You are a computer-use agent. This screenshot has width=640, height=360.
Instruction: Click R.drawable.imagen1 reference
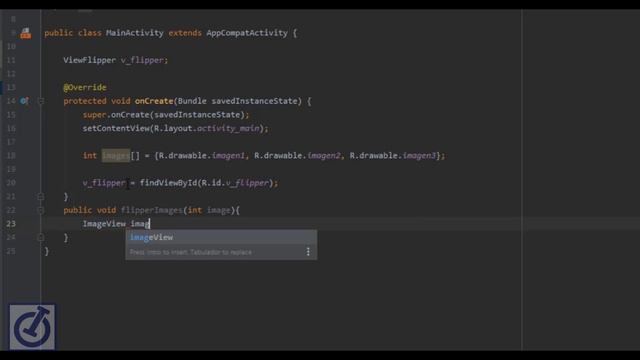click(x=202, y=156)
